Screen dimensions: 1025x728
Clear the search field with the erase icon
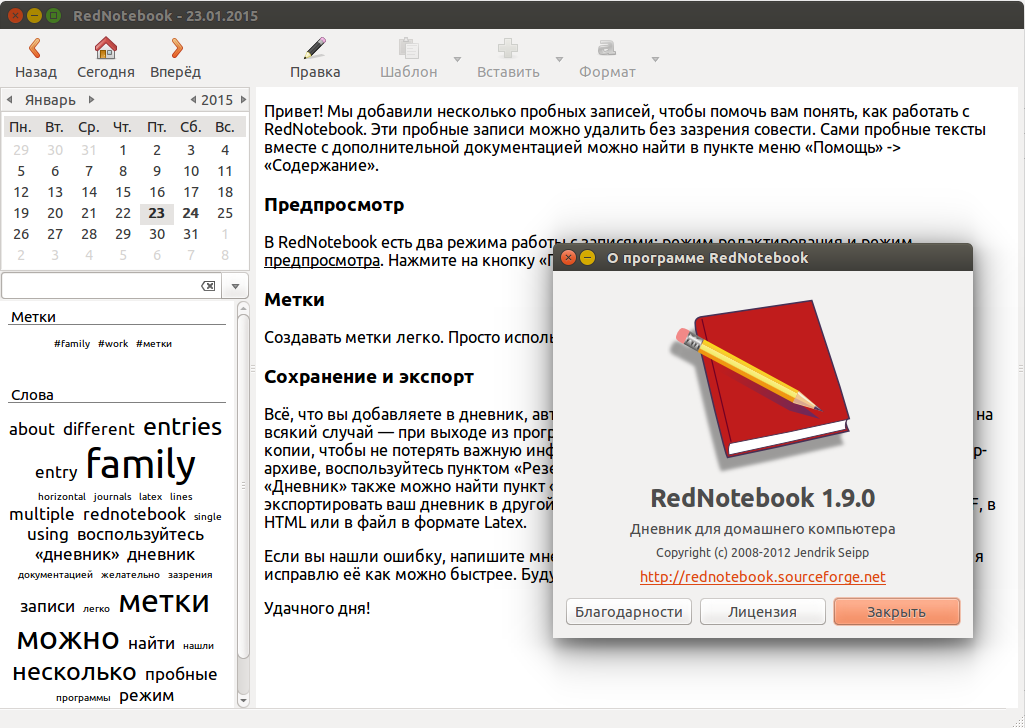(208, 286)
